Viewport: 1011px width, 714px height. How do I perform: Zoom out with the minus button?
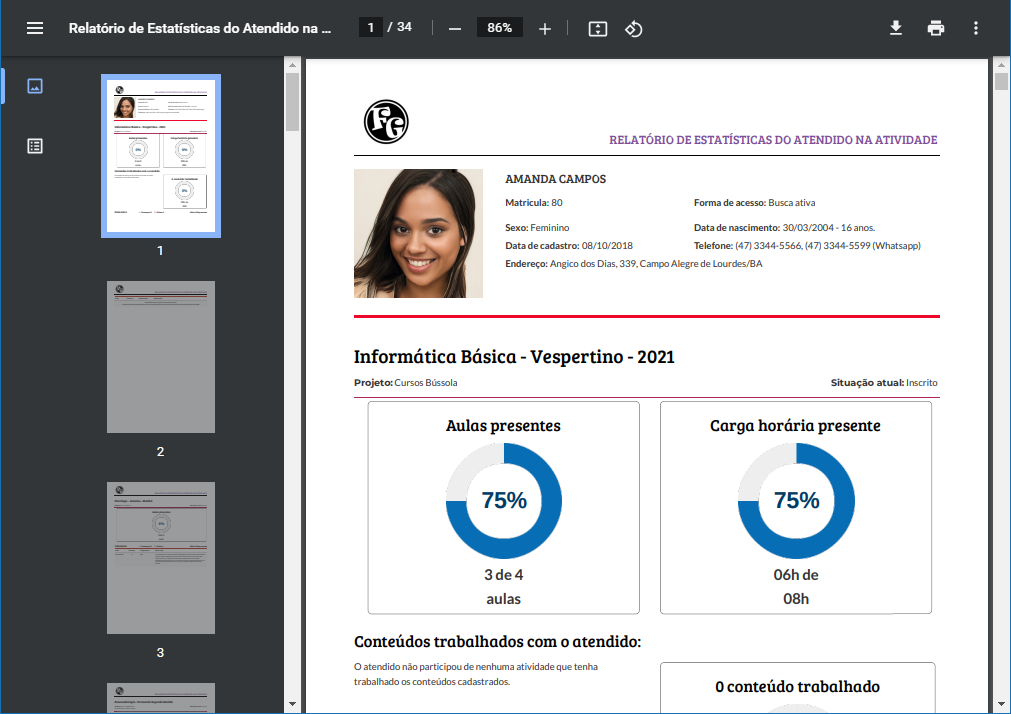pyautogui.click(x=455, y=28)
